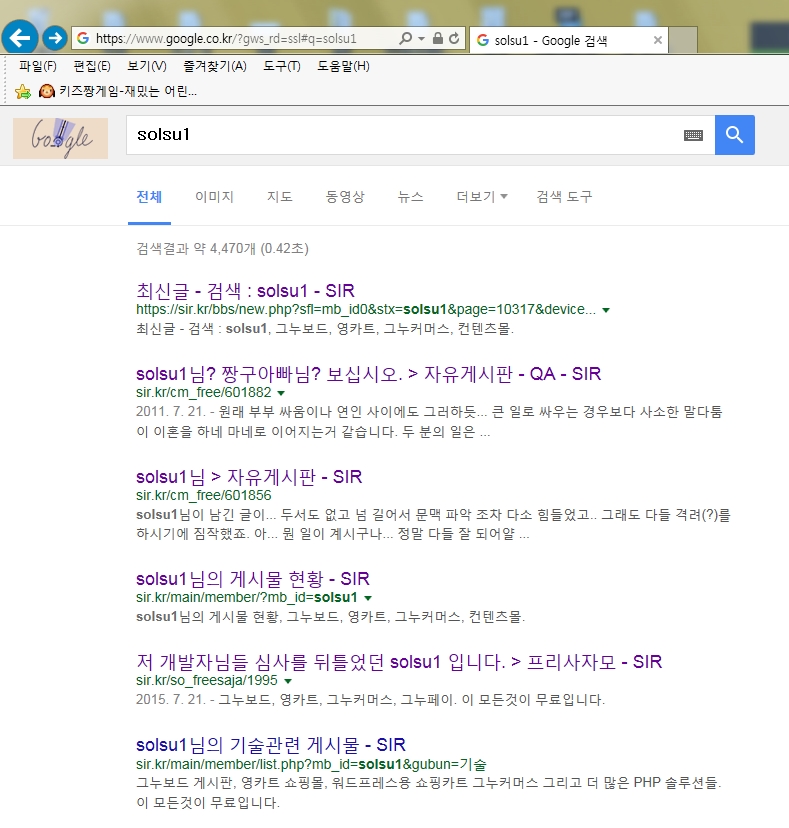
Task: Switch to the 이미지 search tab
Action: pos(214,197)
